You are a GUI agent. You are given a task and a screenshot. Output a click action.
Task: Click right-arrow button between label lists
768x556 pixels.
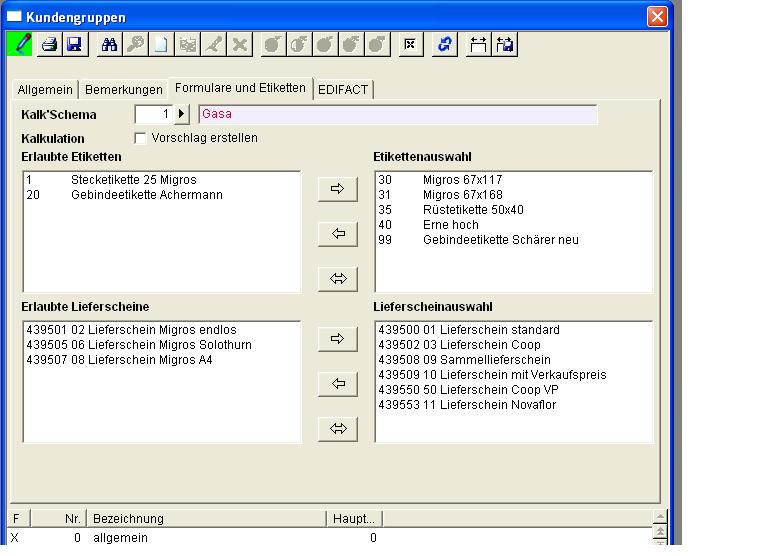tap(337, 189)
